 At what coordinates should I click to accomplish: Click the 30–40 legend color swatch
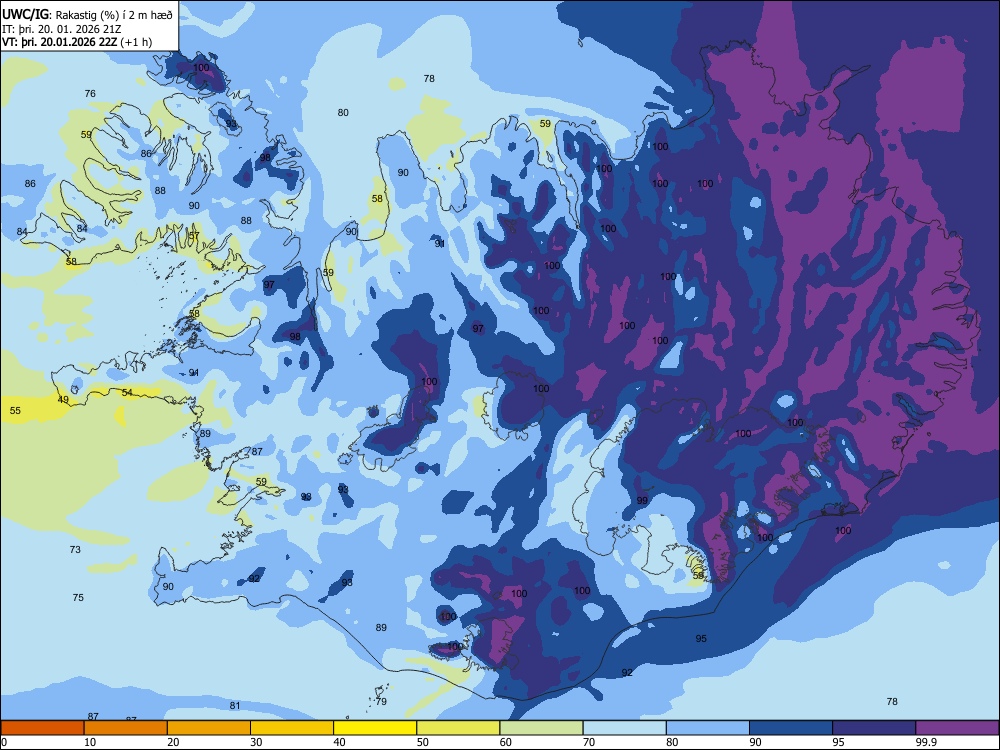coord(292,728)
